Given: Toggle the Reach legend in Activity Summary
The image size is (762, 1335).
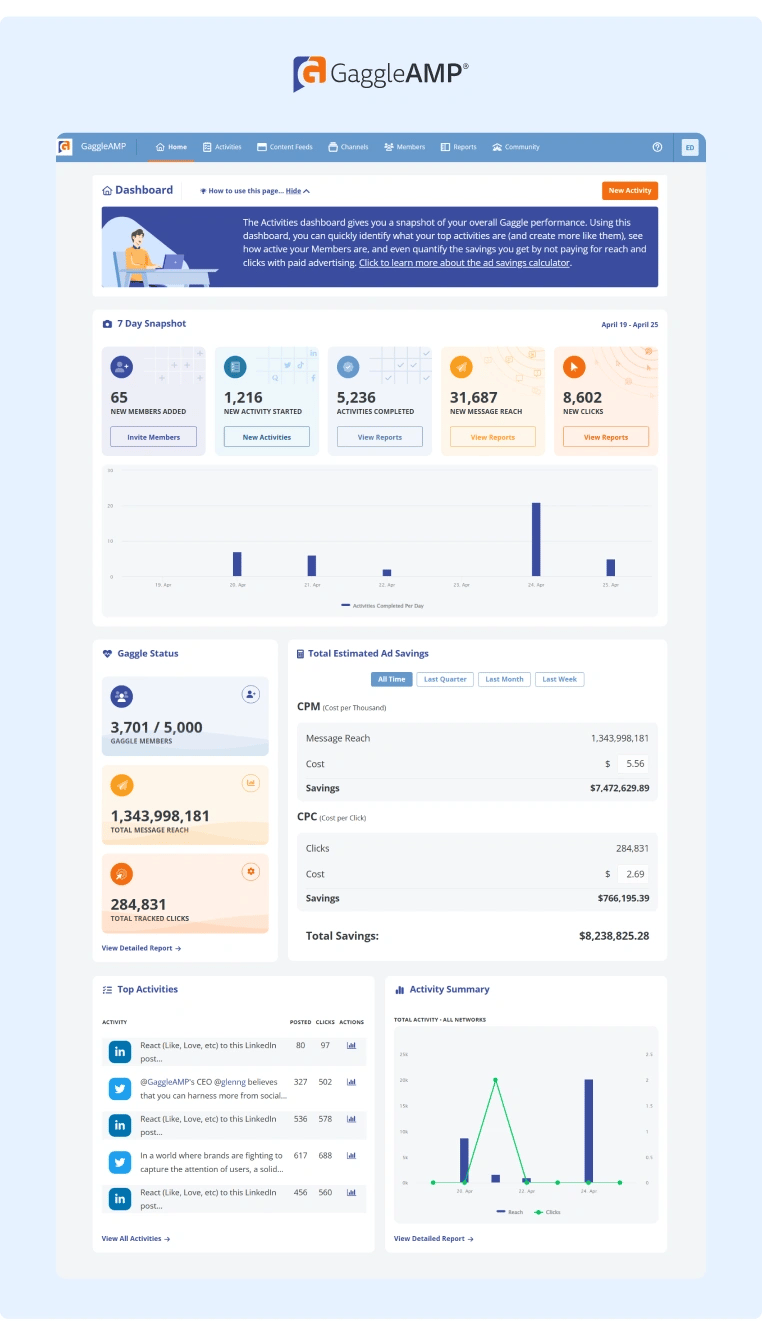Looking at the screenshot, I should click(x=510, y=1212).
